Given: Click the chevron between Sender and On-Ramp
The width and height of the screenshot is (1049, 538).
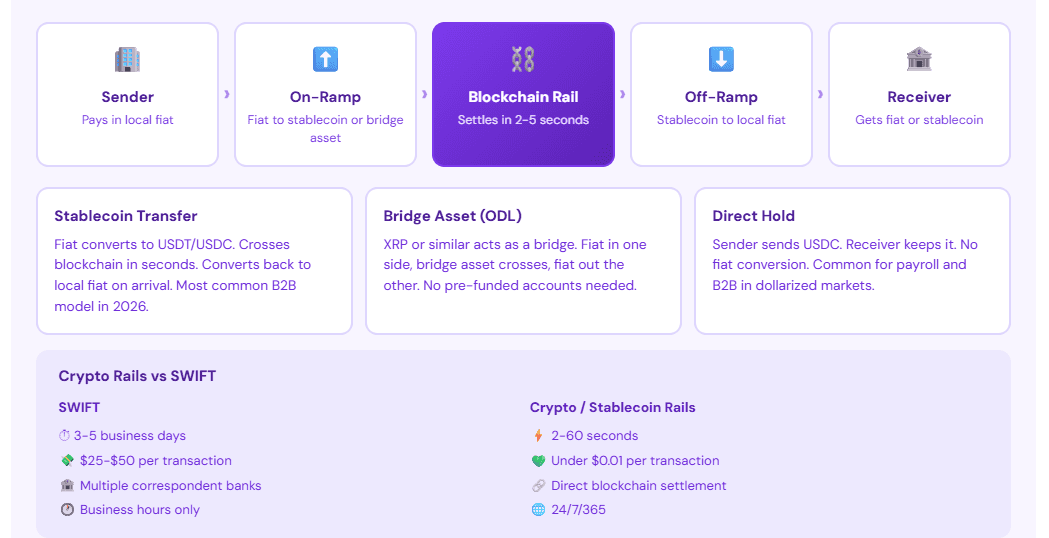Looking at the screenshot, I should pyautogui.click(x=227, y=94).
